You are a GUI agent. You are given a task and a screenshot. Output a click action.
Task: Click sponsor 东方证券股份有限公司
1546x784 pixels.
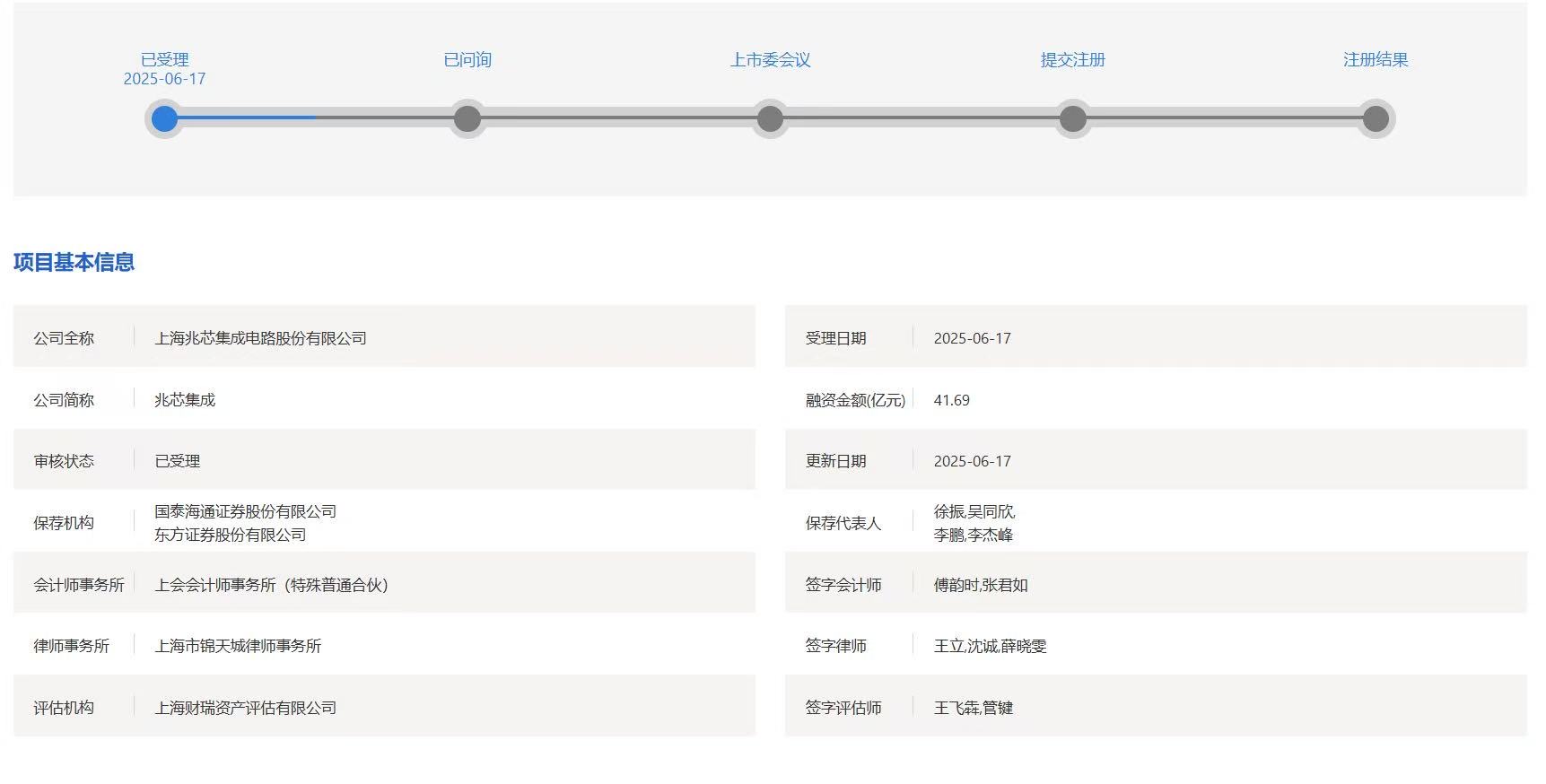pos(230,535)
